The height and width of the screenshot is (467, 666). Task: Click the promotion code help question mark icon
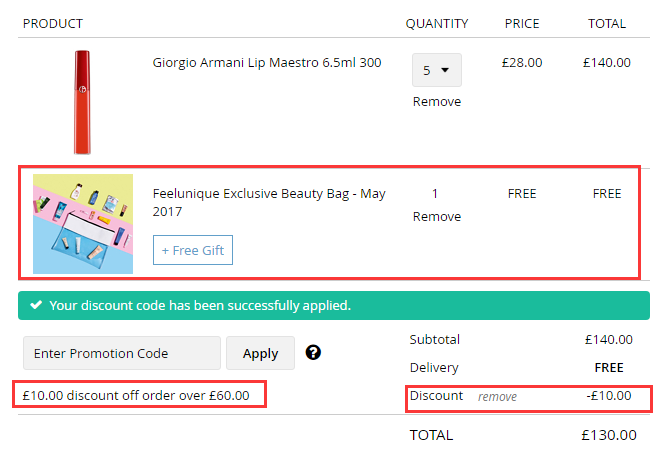pos(313,352)
